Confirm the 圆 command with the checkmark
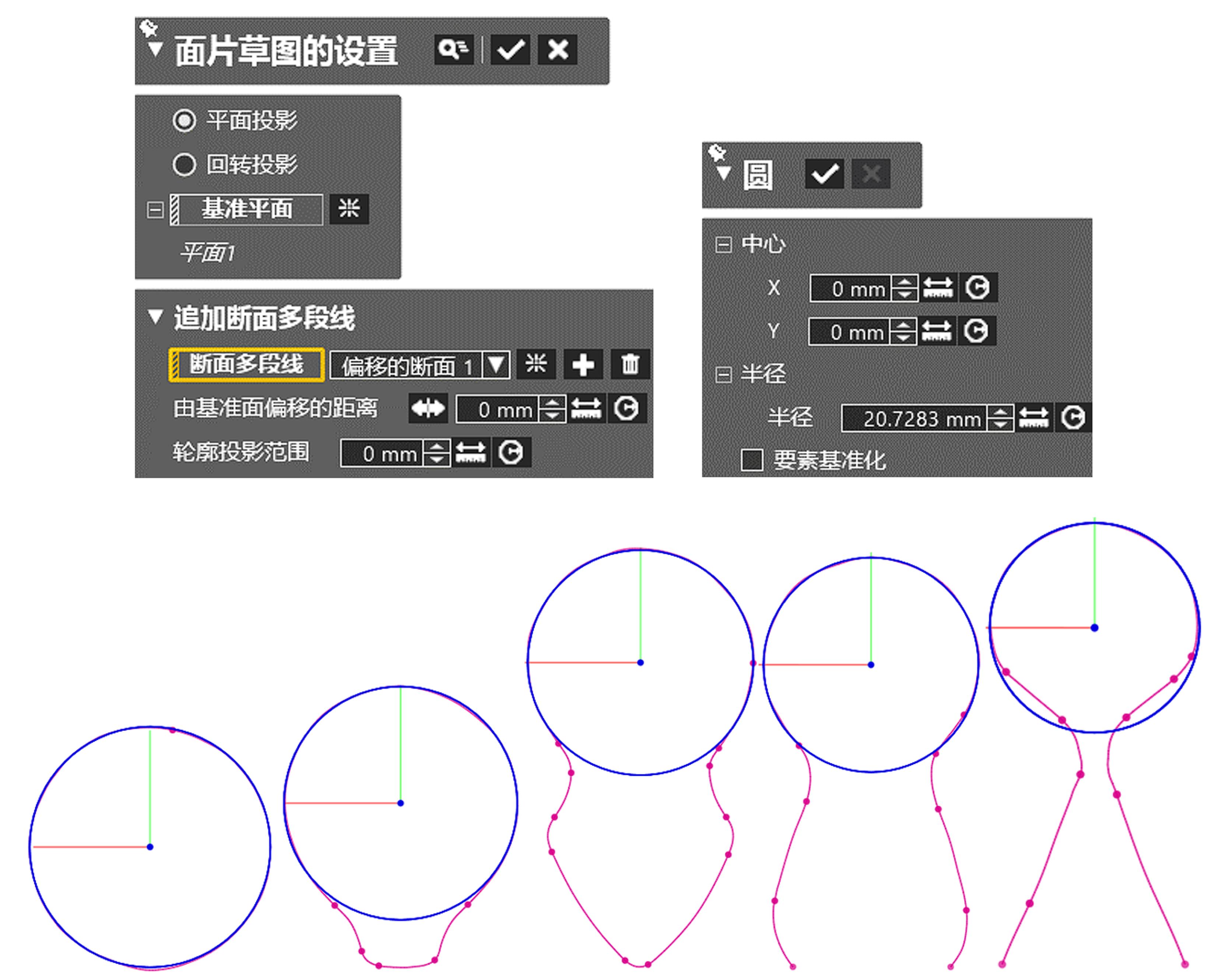Viewport: 1218px width, 980px height. point(825,174)
